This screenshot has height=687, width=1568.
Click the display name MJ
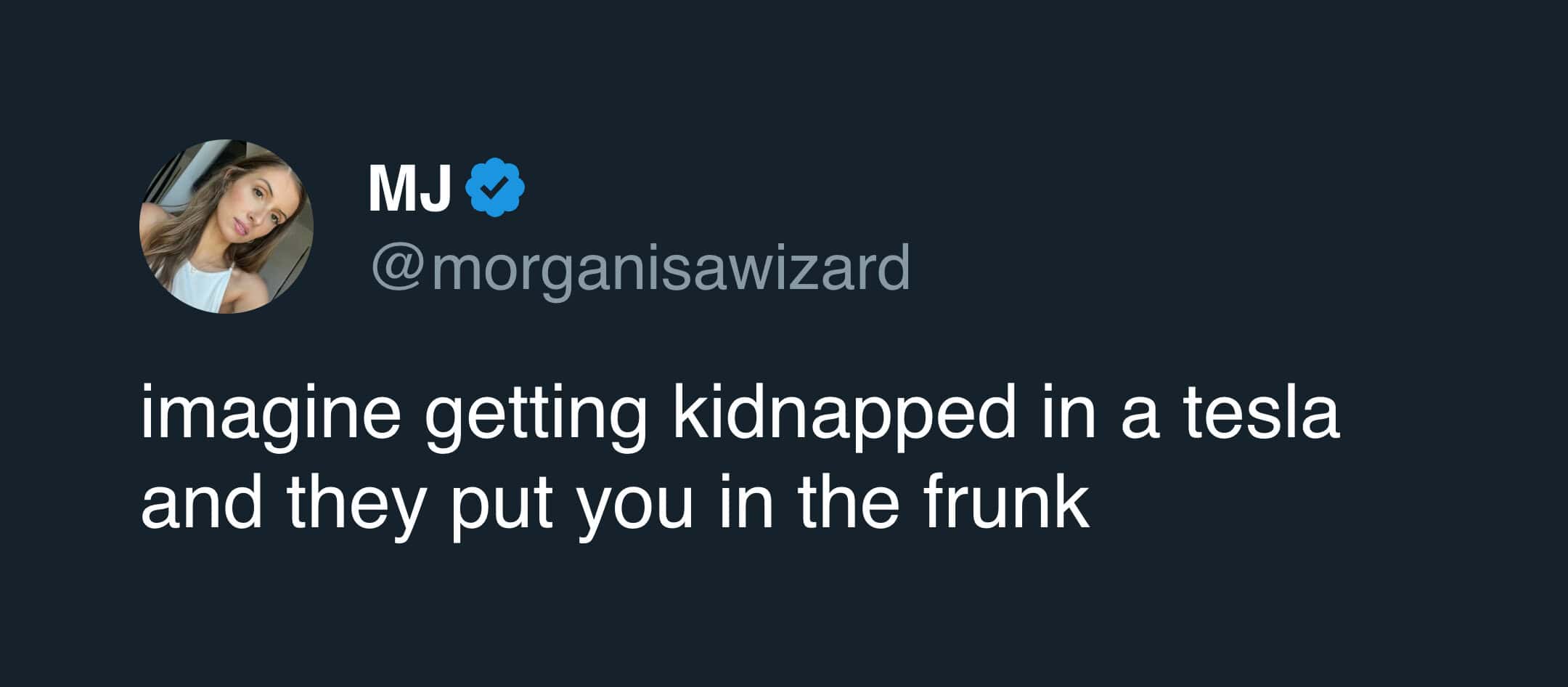coord(409,189)
